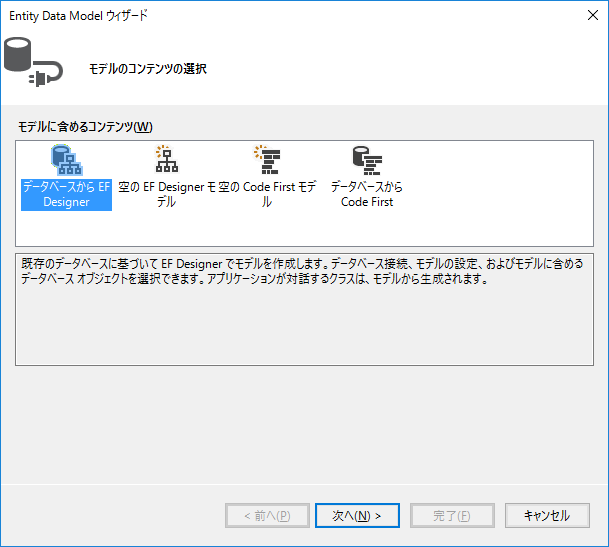This screenshot has width=609, height=547.
Task: Select データベースから Code First icon
Action: [367, 160]
